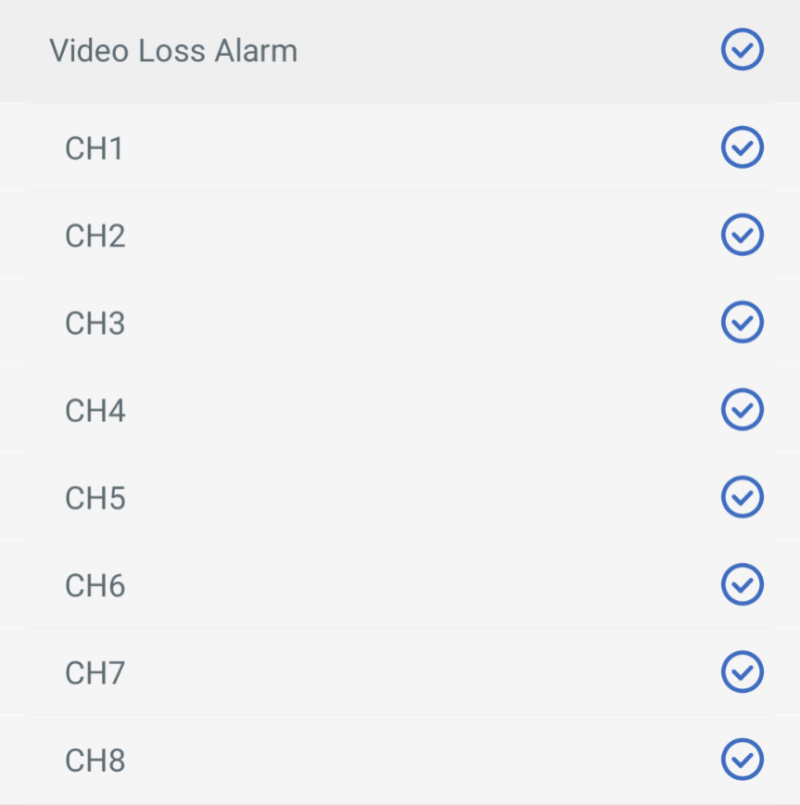This screenshot has height=805, width=800.
Task: Toggle the Video Loss Alarm master checkmark
Action: [742, 50]
